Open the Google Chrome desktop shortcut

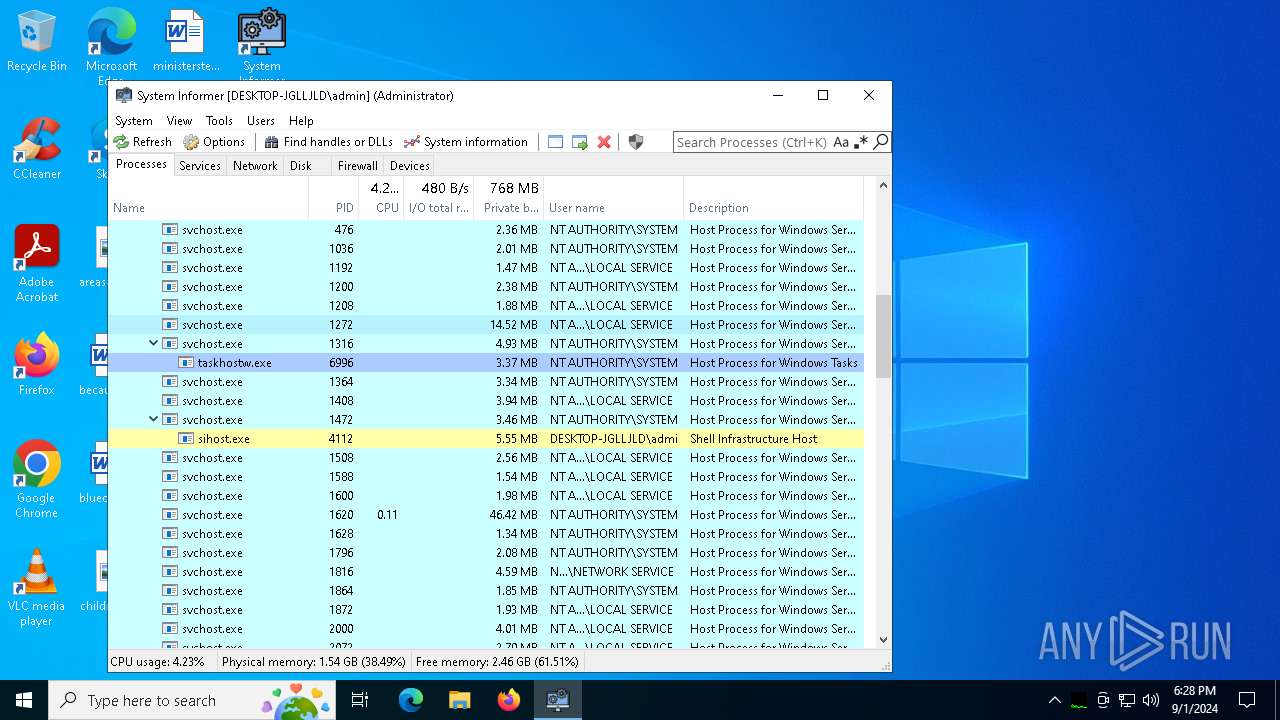[x=37, y=480]
